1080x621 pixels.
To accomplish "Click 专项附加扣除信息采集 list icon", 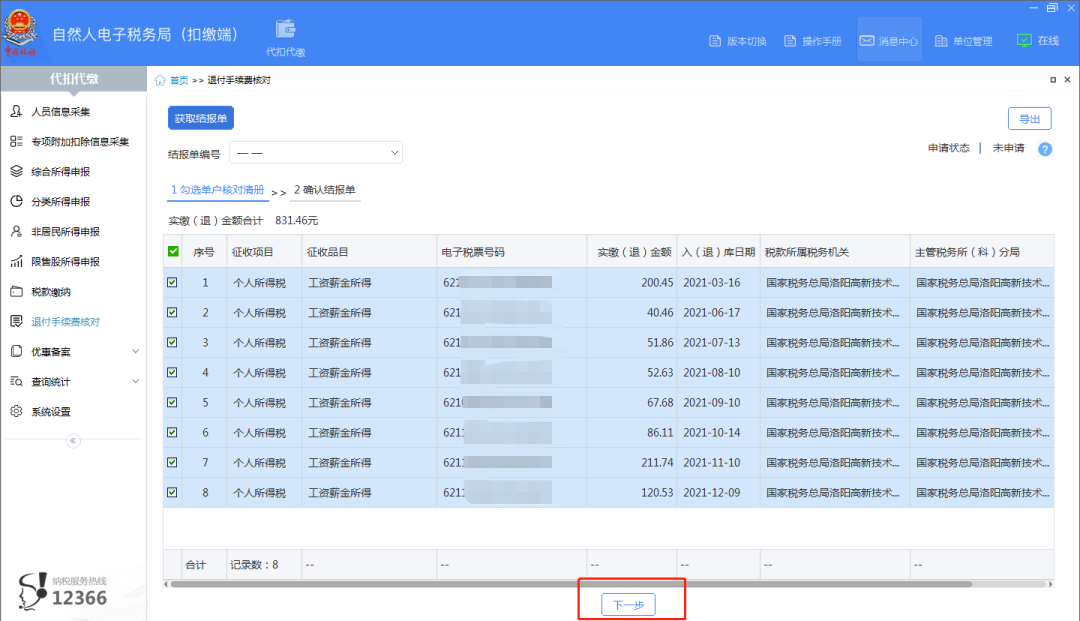I will click(x=17, y=141).
